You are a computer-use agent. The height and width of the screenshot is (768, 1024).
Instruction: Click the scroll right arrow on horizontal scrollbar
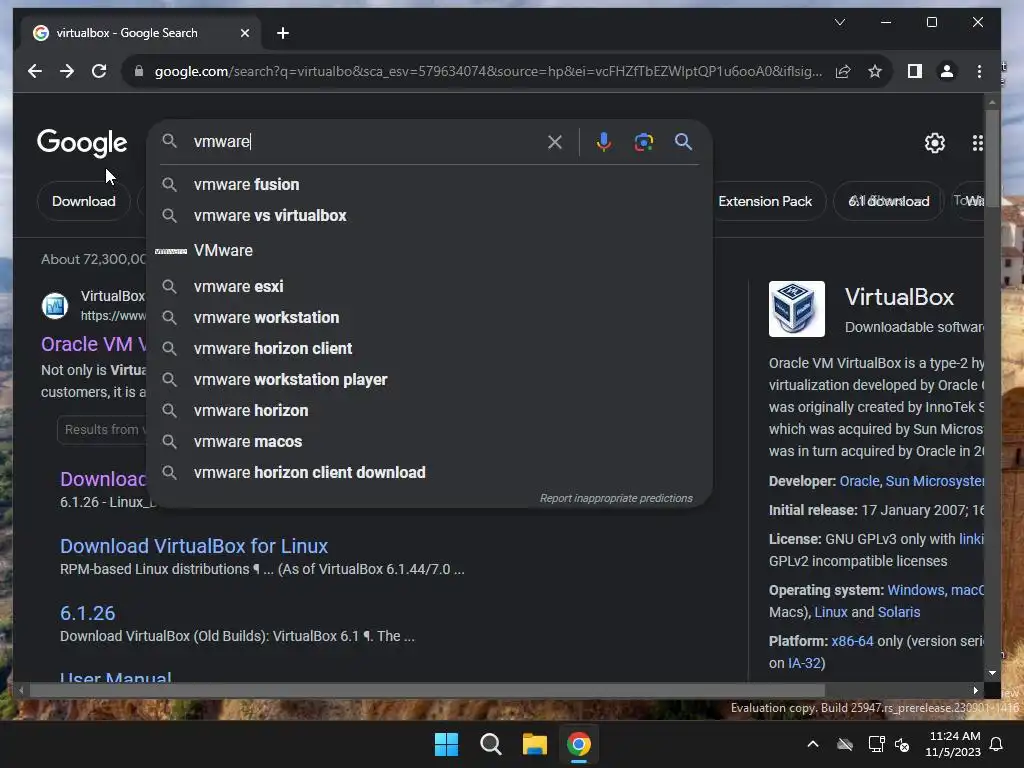[x=976, y=690]
